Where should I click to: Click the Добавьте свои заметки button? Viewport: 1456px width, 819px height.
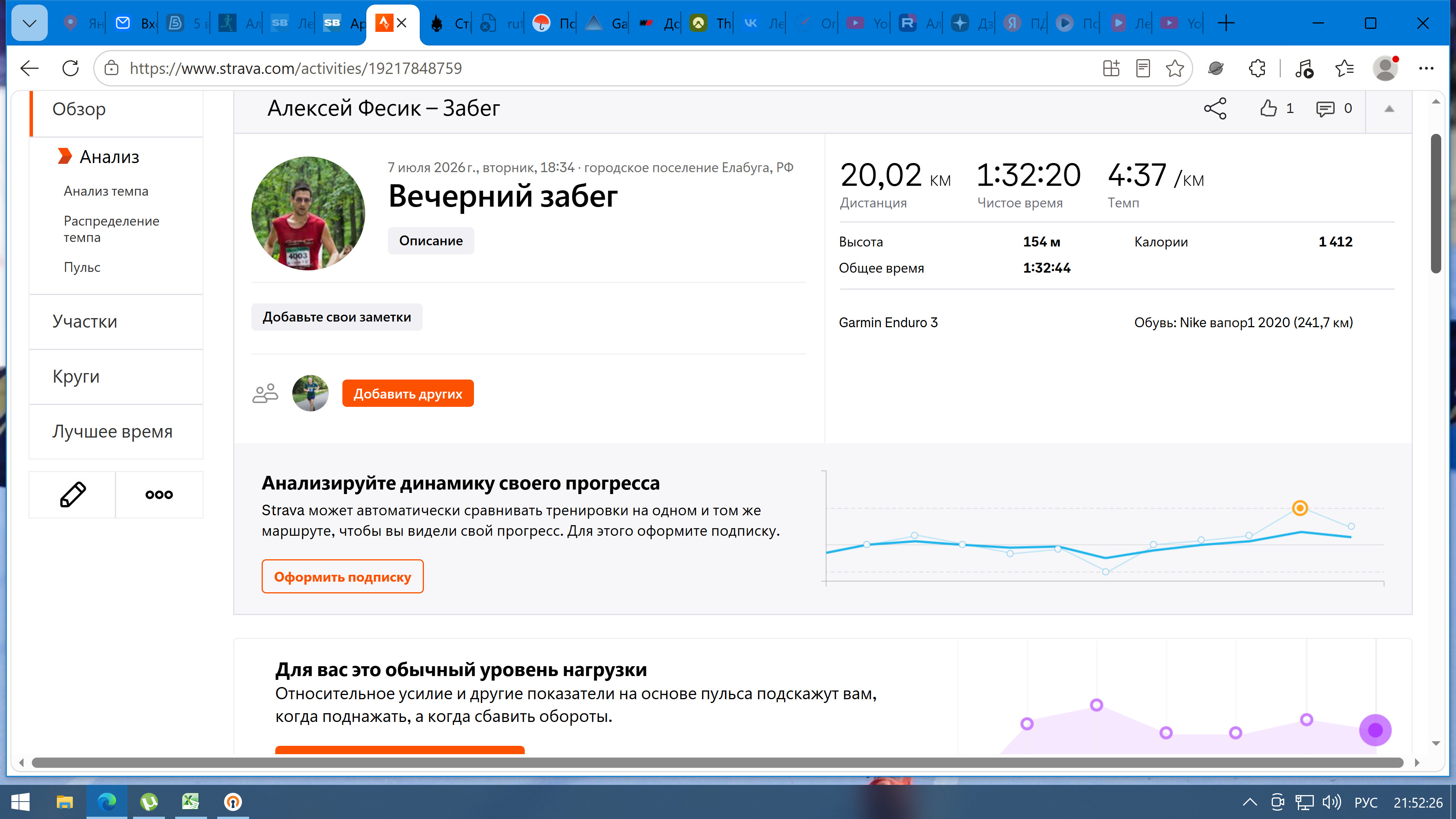pos(337,317)
